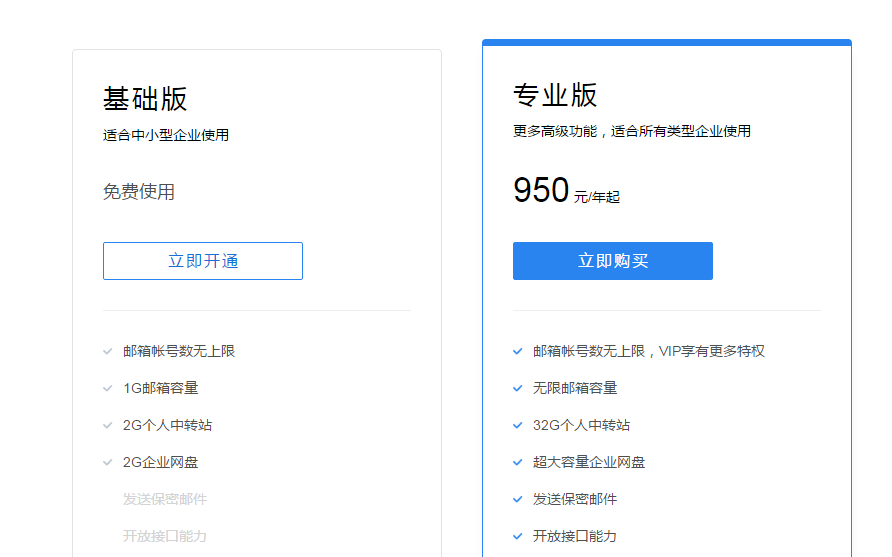Screen dimensions: 892x557
Task: Click blue checkmark beside 超大容量企业网盘
Action: [518, 463]
